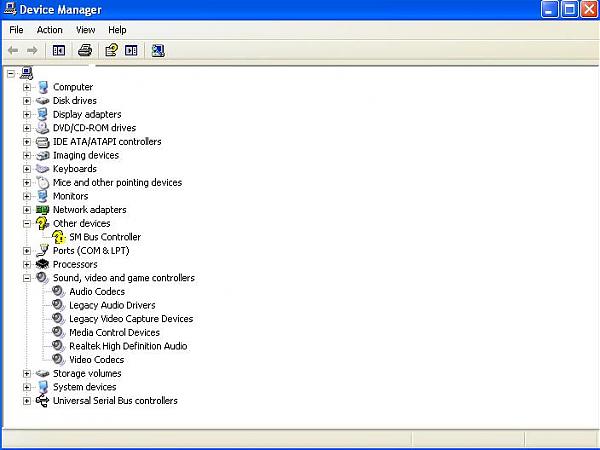Image resolution: width=600 pixels, height=450 pixels.
Task: Expand the Network adapters category
Action: pyautogui.click(x=26, y=210)
